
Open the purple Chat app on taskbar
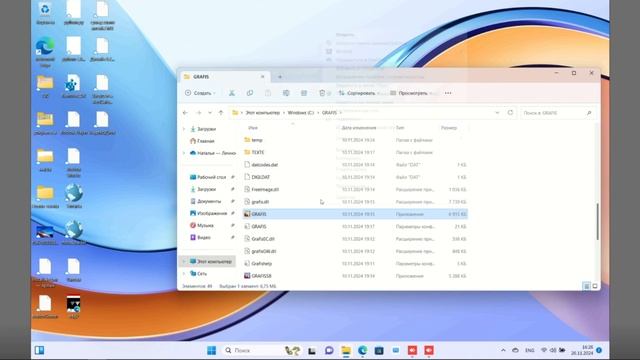tap(329, 350)
